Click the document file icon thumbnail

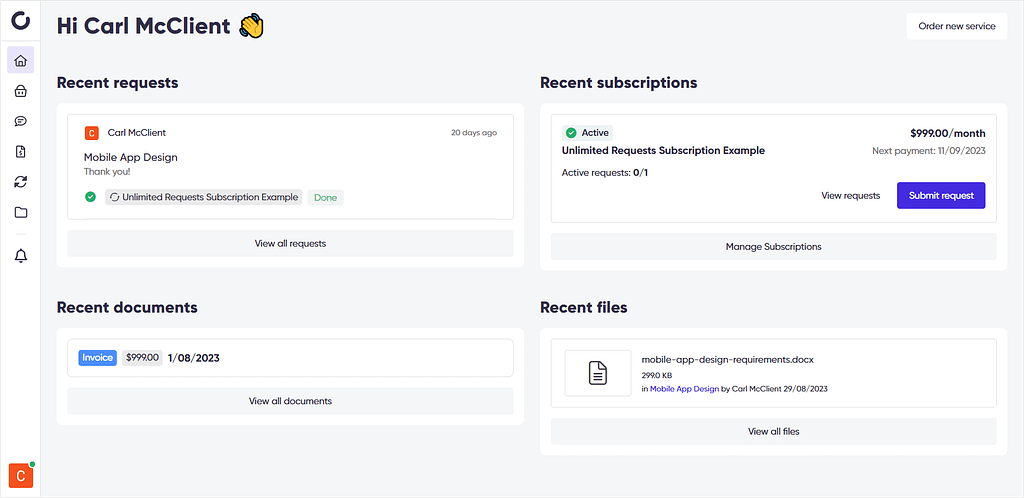point(598,373)
